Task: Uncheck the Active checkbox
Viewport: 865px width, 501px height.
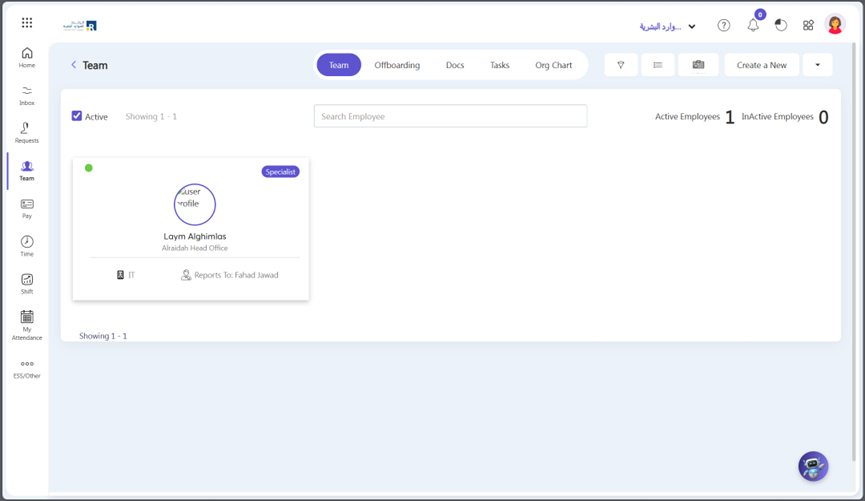Action: [77, 116]
